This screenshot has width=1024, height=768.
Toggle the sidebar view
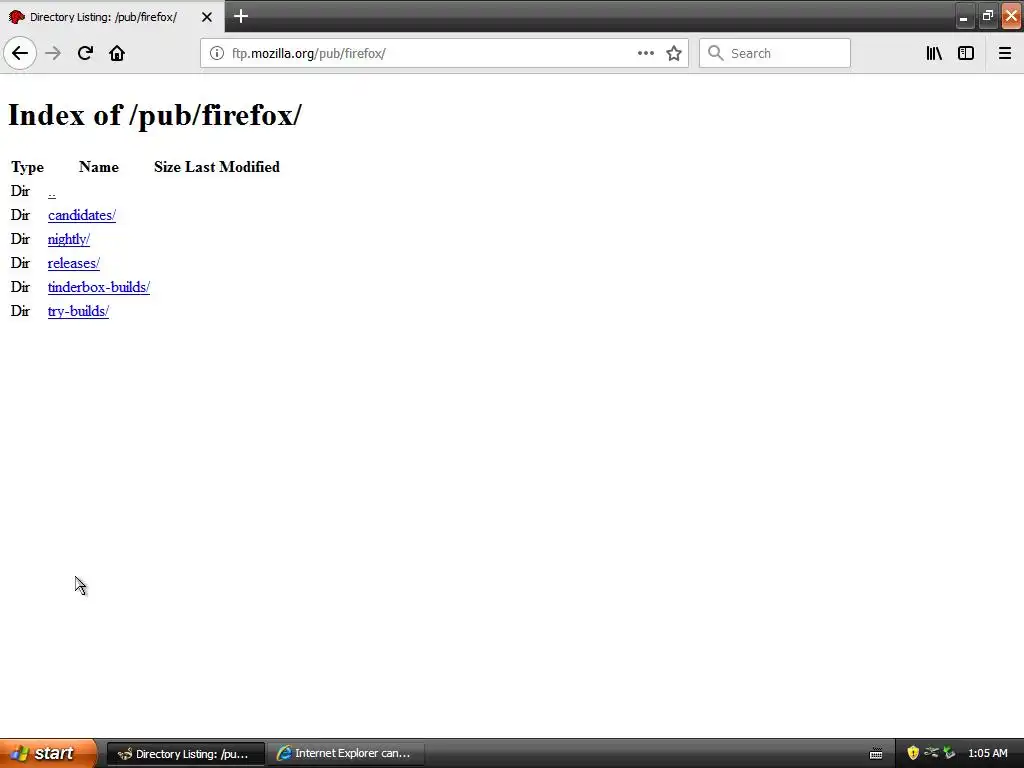pyautogui.click(x=966, y=53)
